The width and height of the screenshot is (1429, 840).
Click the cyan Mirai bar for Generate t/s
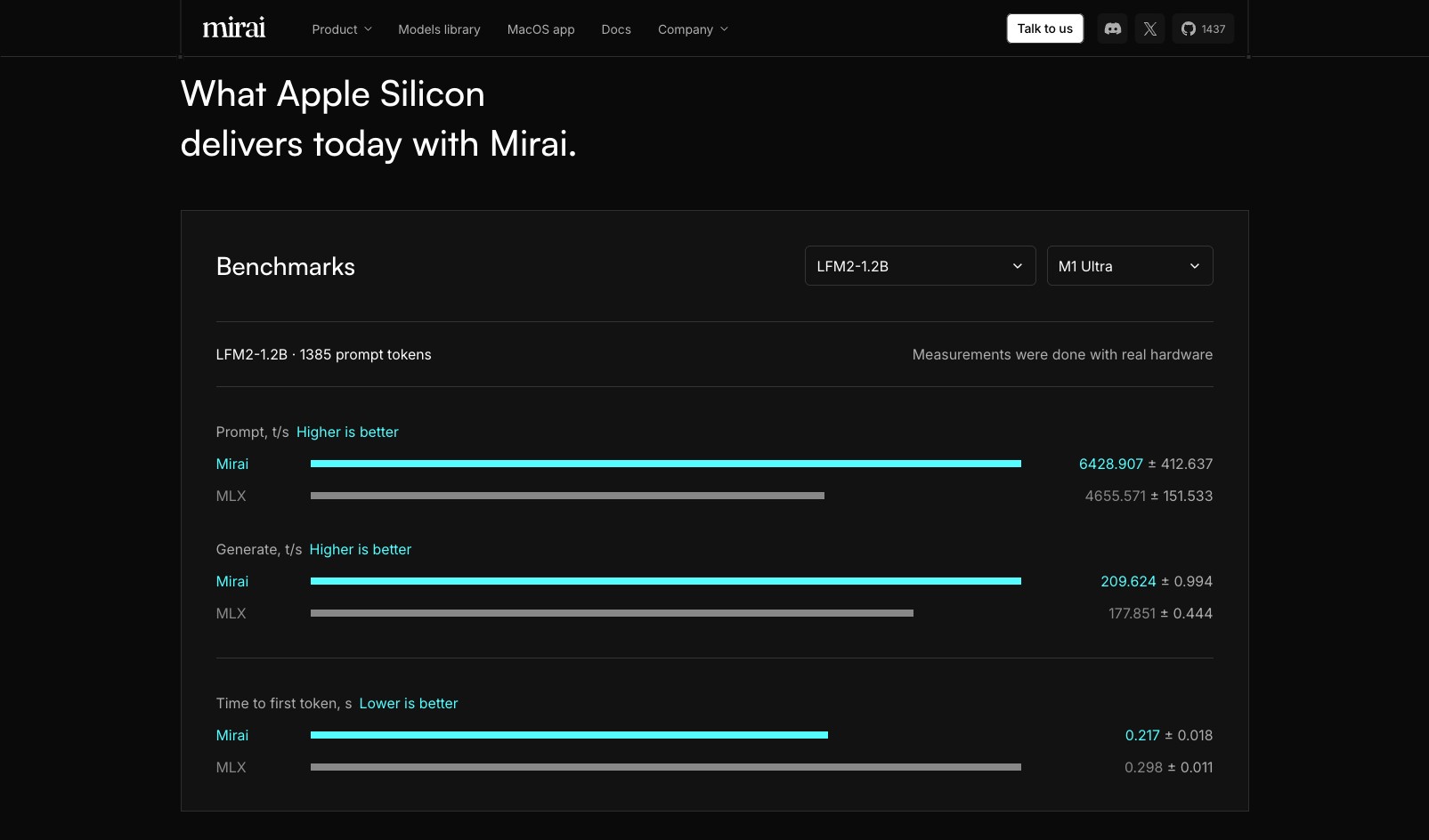pyautogui.click(x=665, y=581)
